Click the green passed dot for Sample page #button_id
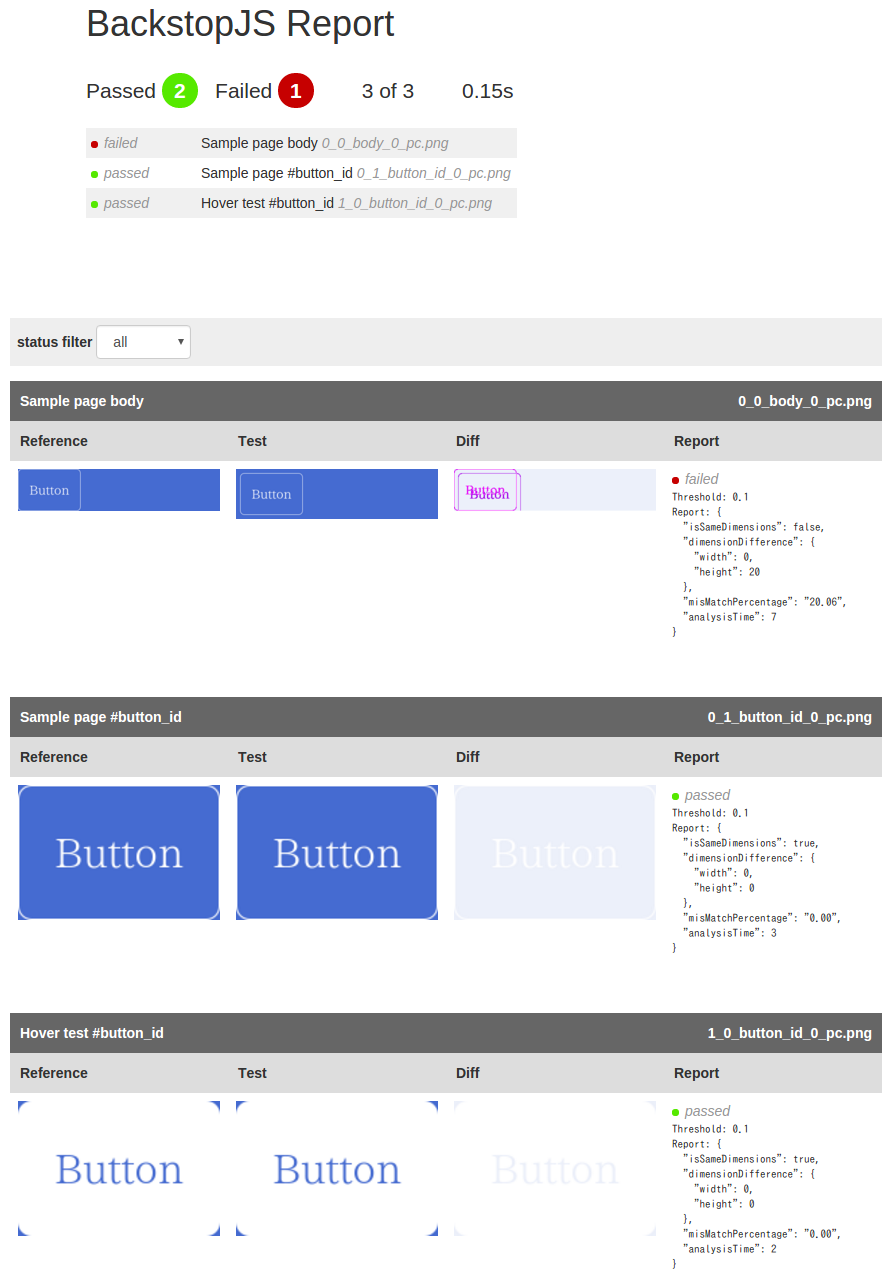 (93, 173)
